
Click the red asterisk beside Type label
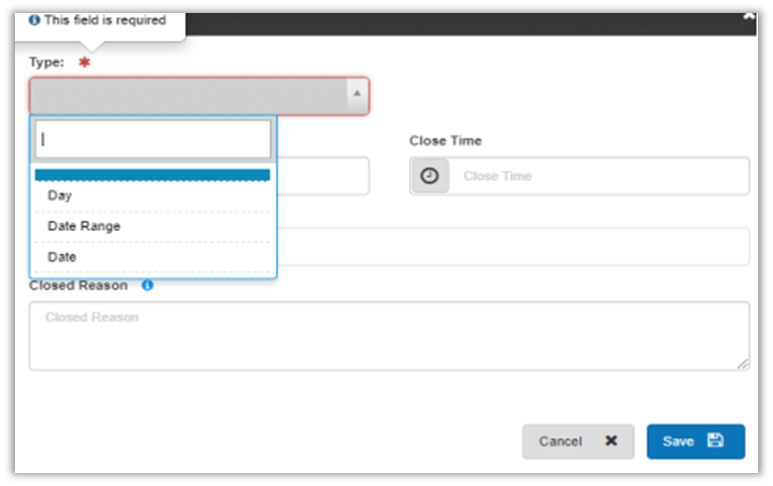85,62
